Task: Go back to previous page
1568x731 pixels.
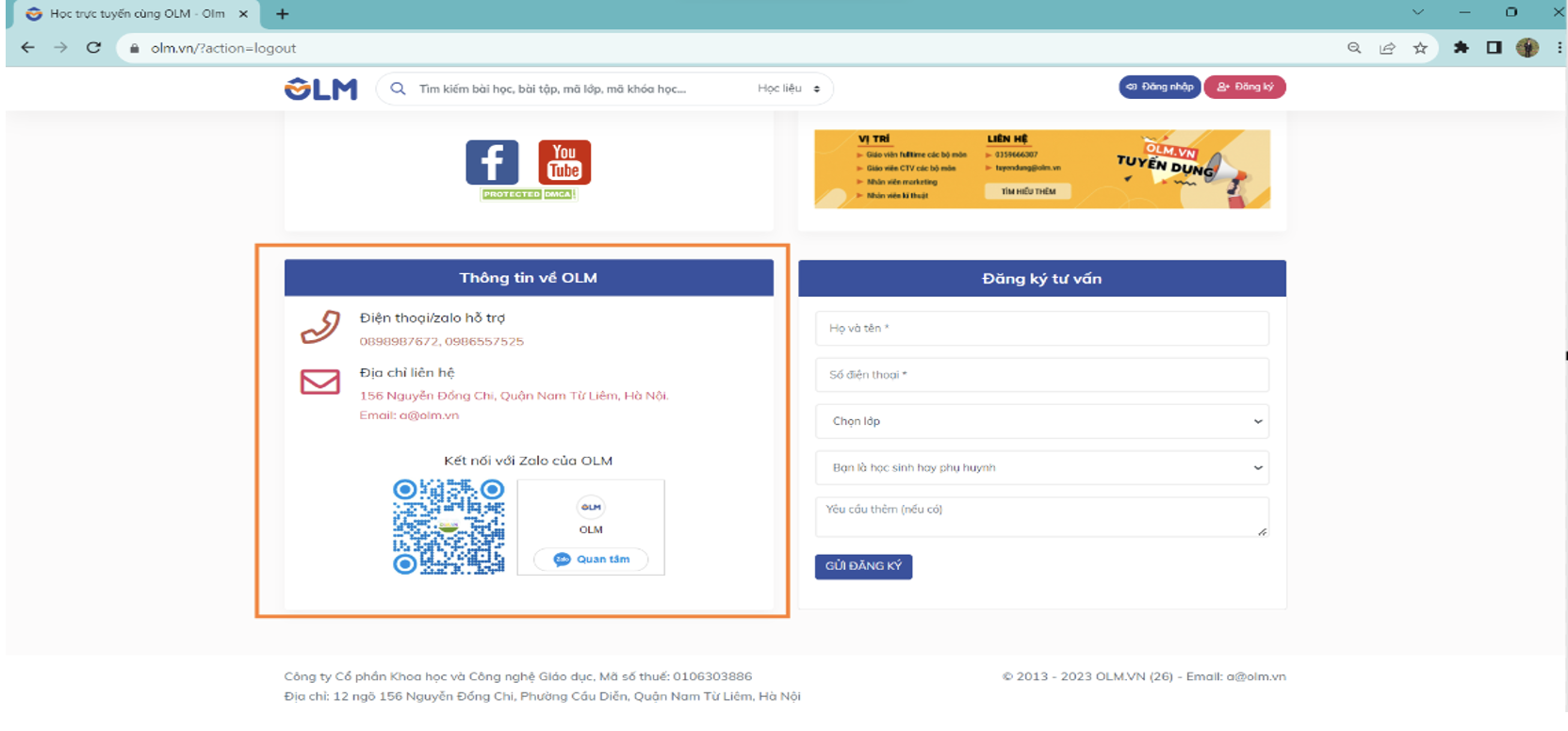Action: (x=27, y=48)
